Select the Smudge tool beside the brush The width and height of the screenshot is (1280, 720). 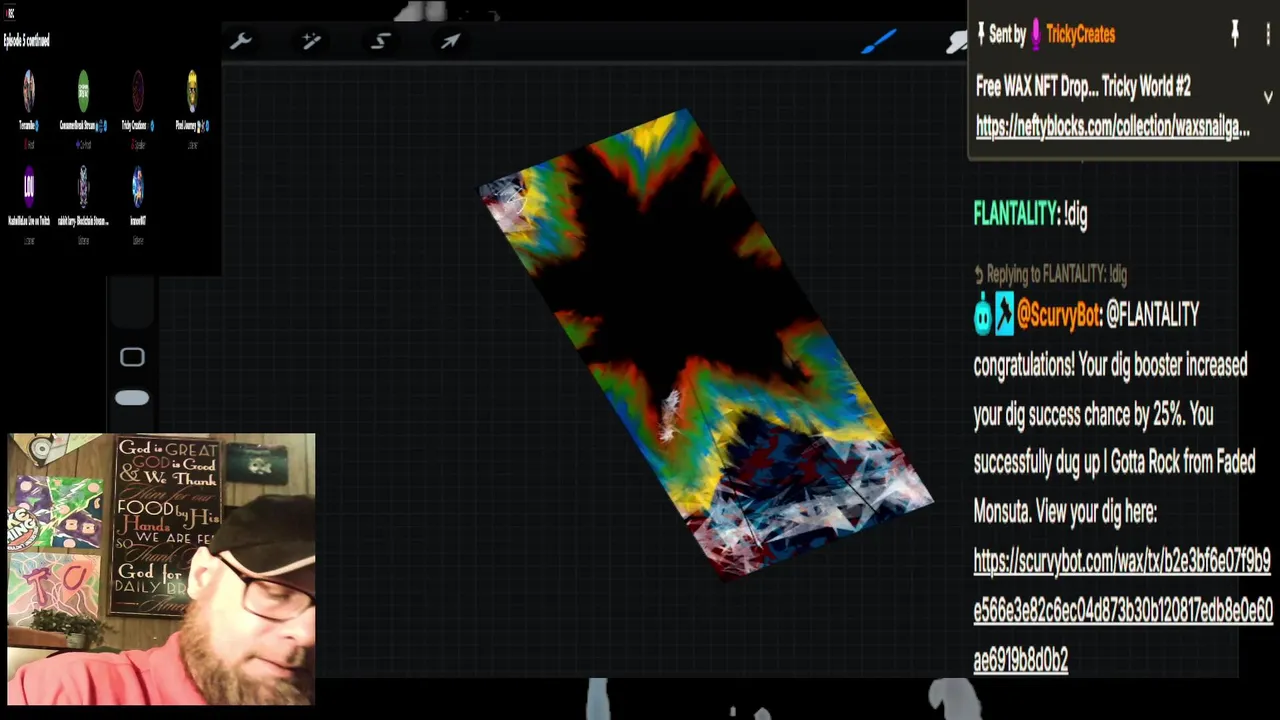click(957, 41)
